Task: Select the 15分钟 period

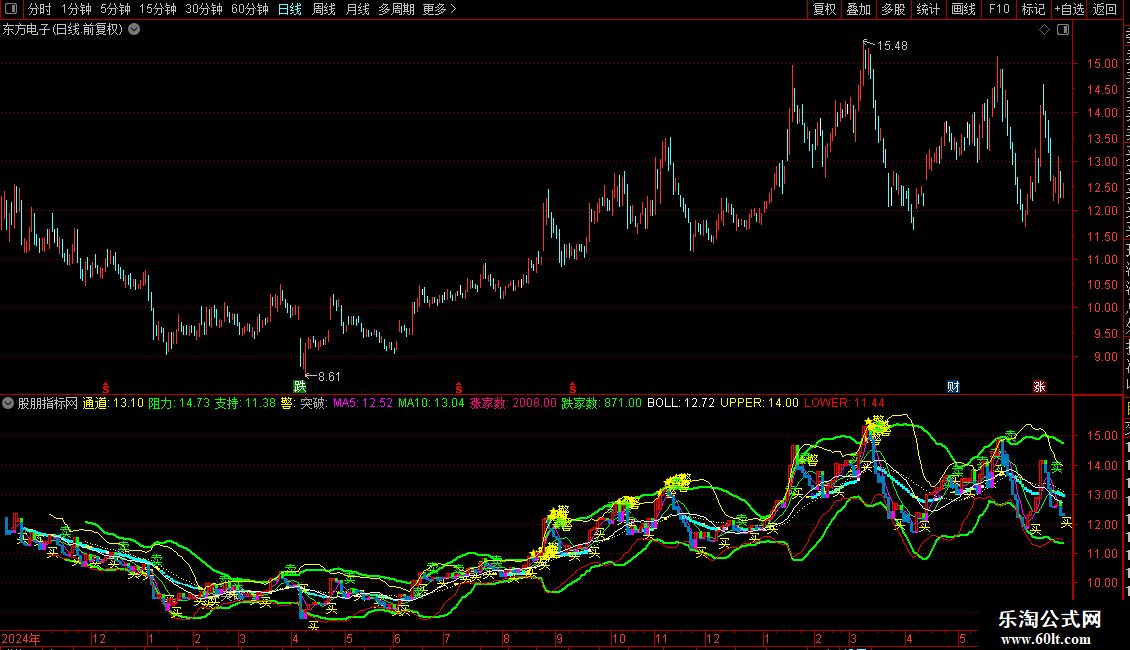Action: click(x=158, y=9)
